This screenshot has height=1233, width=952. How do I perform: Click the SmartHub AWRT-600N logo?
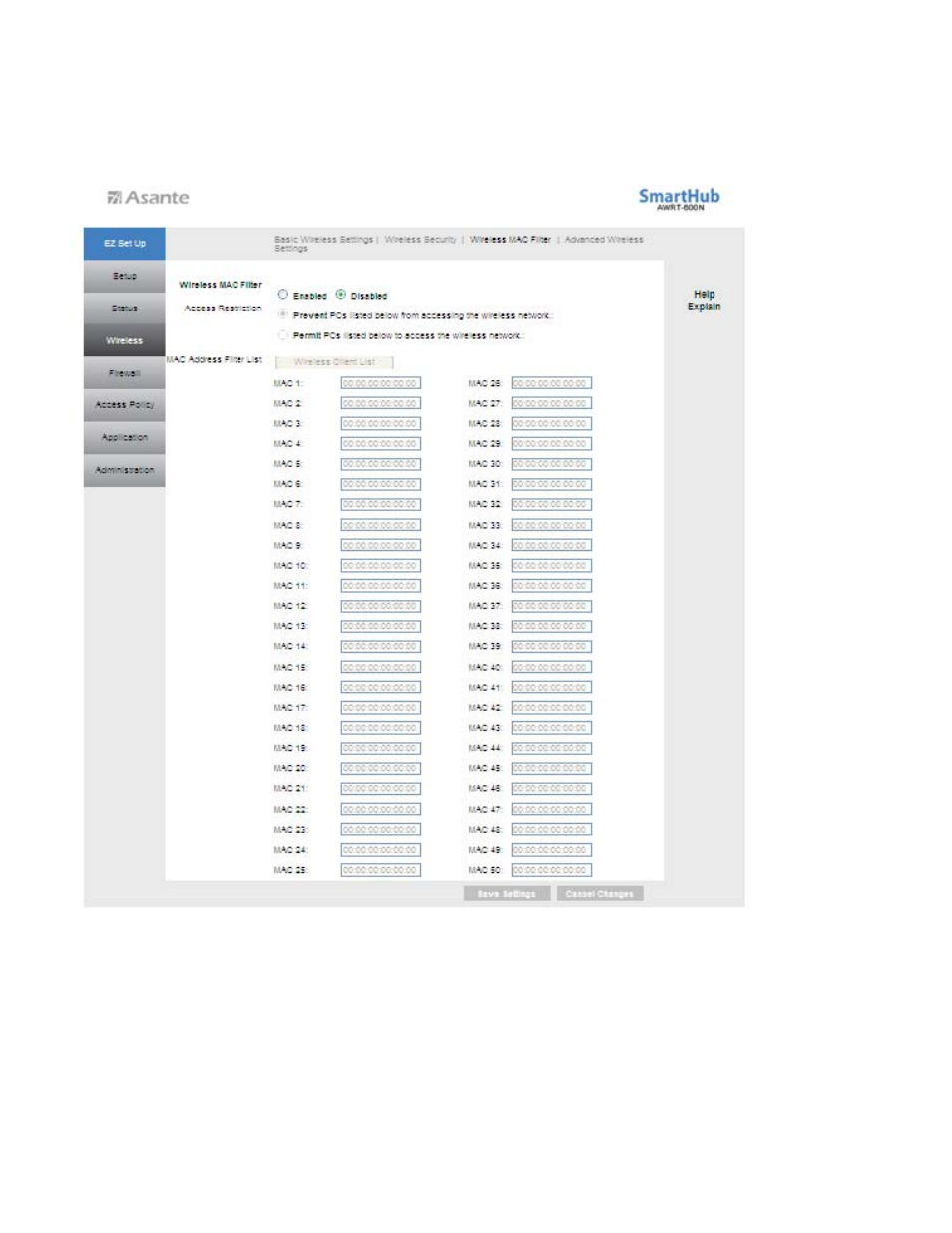pos(679,199)
